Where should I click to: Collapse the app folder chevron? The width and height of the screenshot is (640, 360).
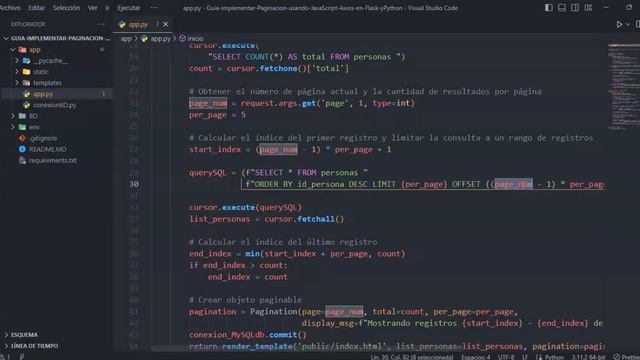pos(13,50)
